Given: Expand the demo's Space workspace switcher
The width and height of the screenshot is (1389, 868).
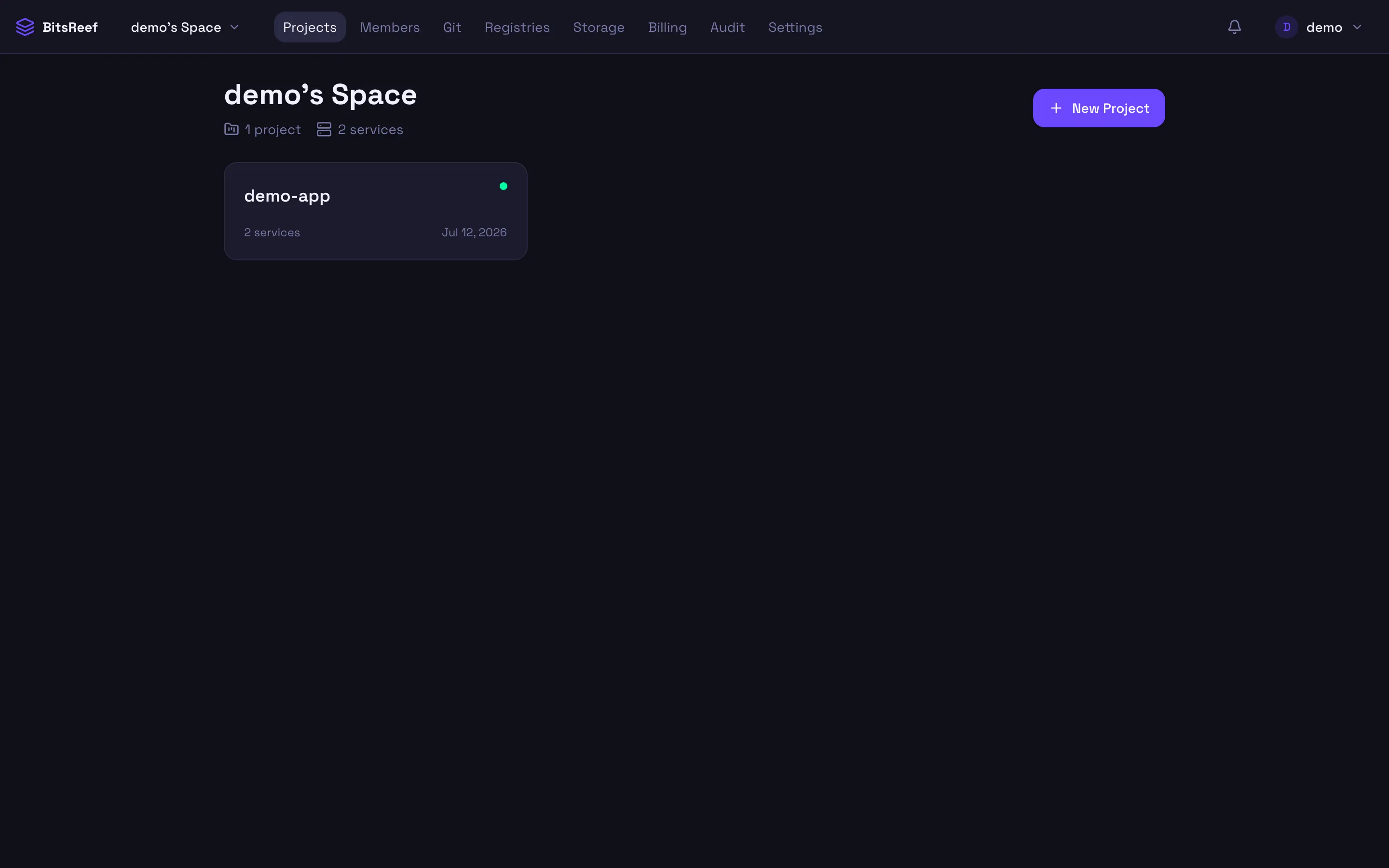Looking at the screenshot, I should pos(185,27).
